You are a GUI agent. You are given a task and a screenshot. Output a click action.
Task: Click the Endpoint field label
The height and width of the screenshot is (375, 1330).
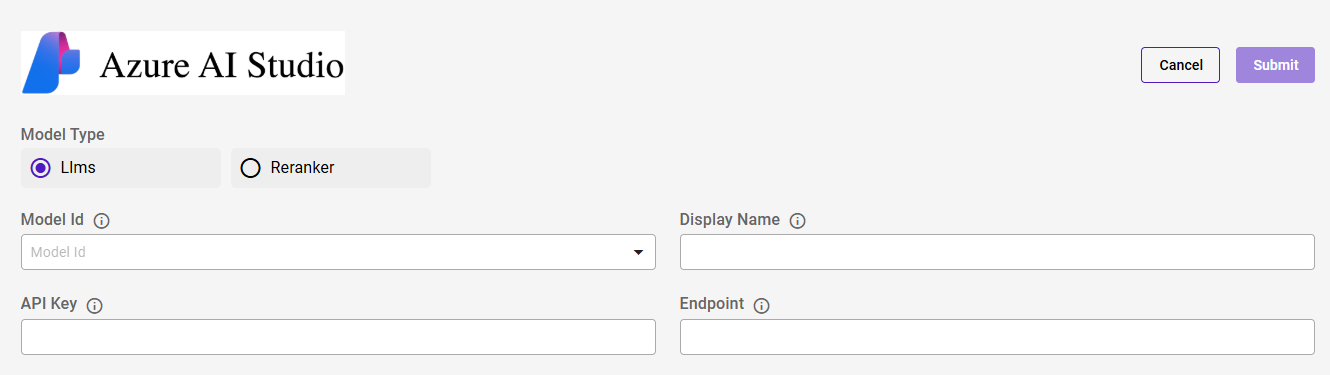(712, 304)
